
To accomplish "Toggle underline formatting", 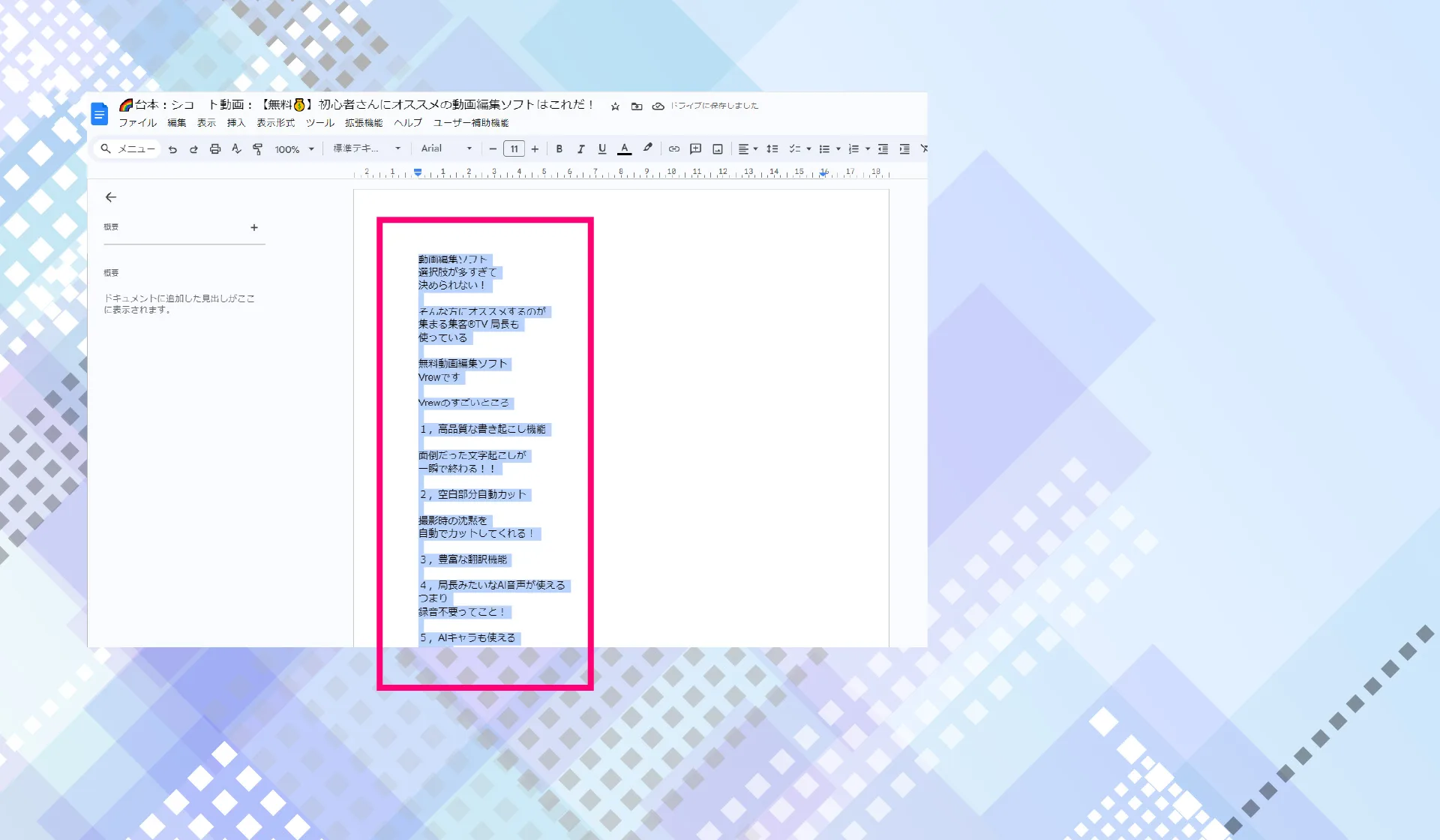I will pyautogui.click(x=602, y=149).
